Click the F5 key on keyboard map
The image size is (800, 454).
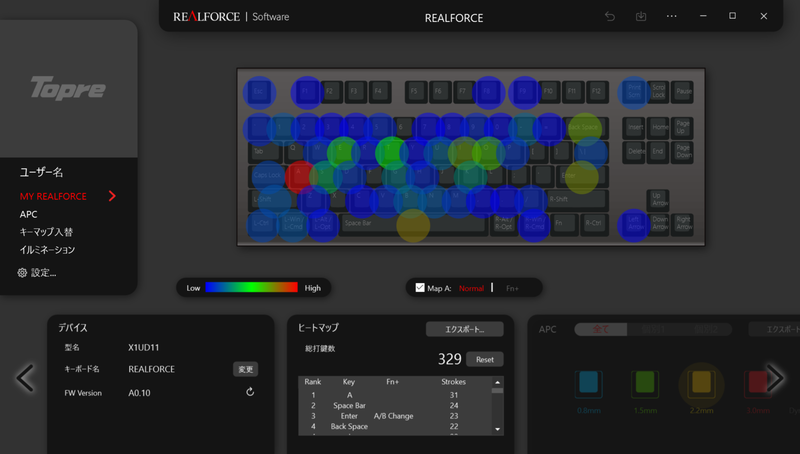[x=415, y=92]
